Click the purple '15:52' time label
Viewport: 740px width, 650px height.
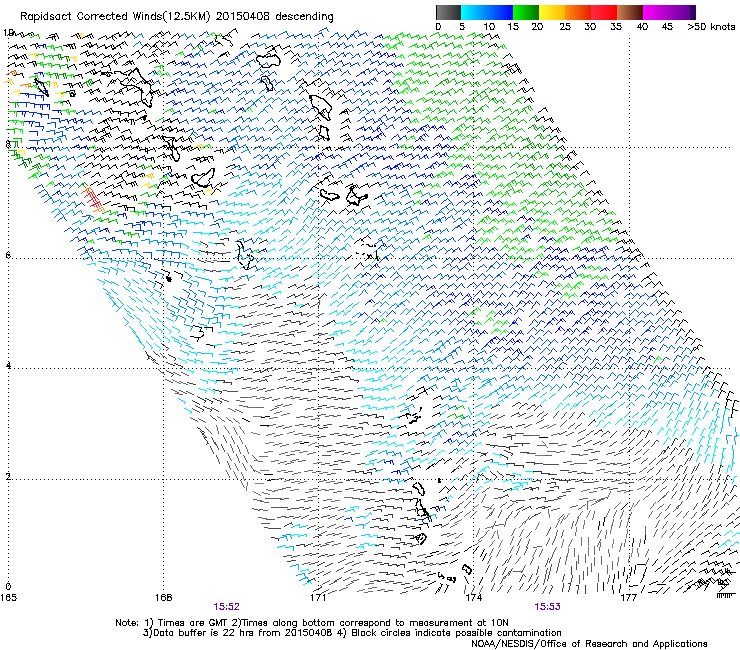point(227,607)
